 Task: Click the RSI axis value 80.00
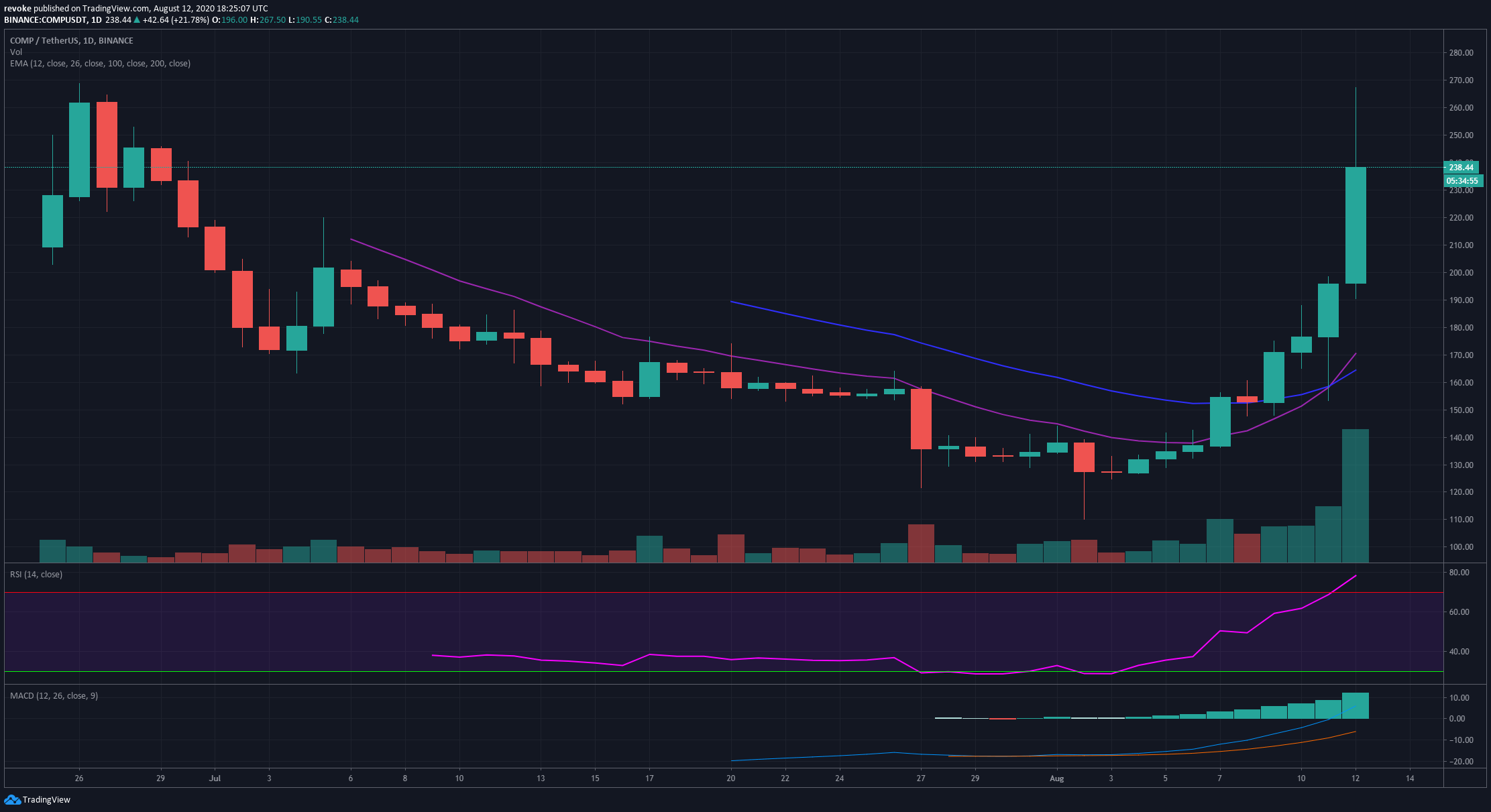[1459, 573]
